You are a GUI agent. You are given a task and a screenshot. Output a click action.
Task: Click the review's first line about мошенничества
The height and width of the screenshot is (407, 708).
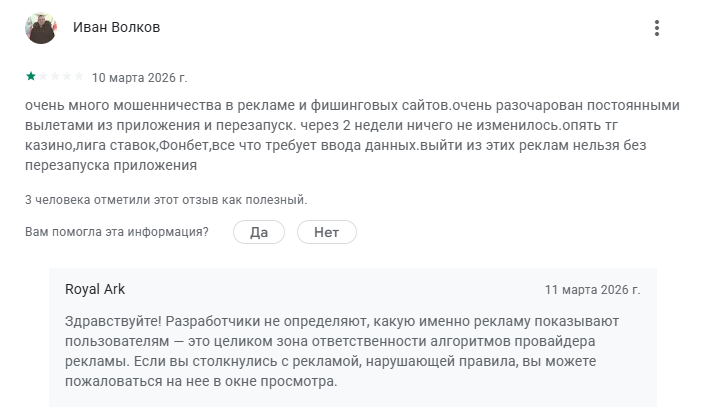340,106
